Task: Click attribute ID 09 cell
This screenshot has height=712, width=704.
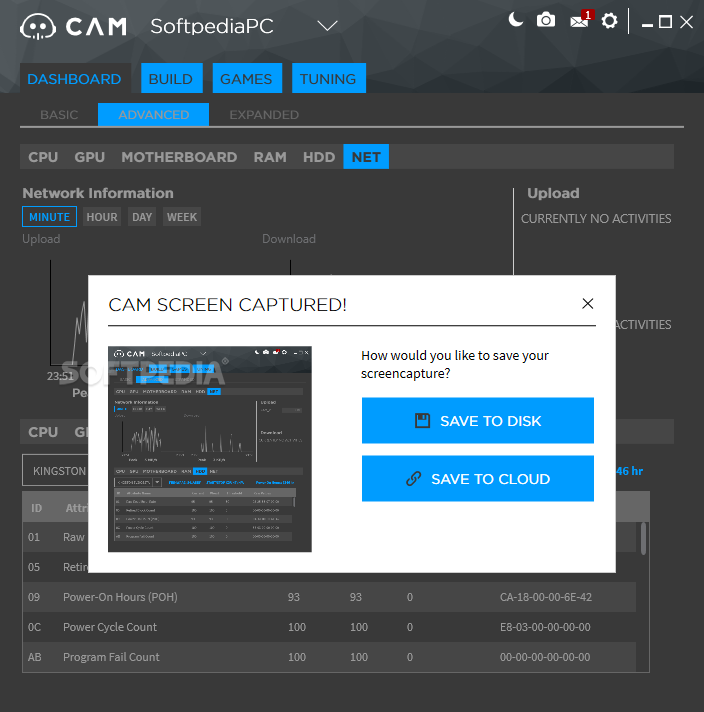Action: click(34, 597)
